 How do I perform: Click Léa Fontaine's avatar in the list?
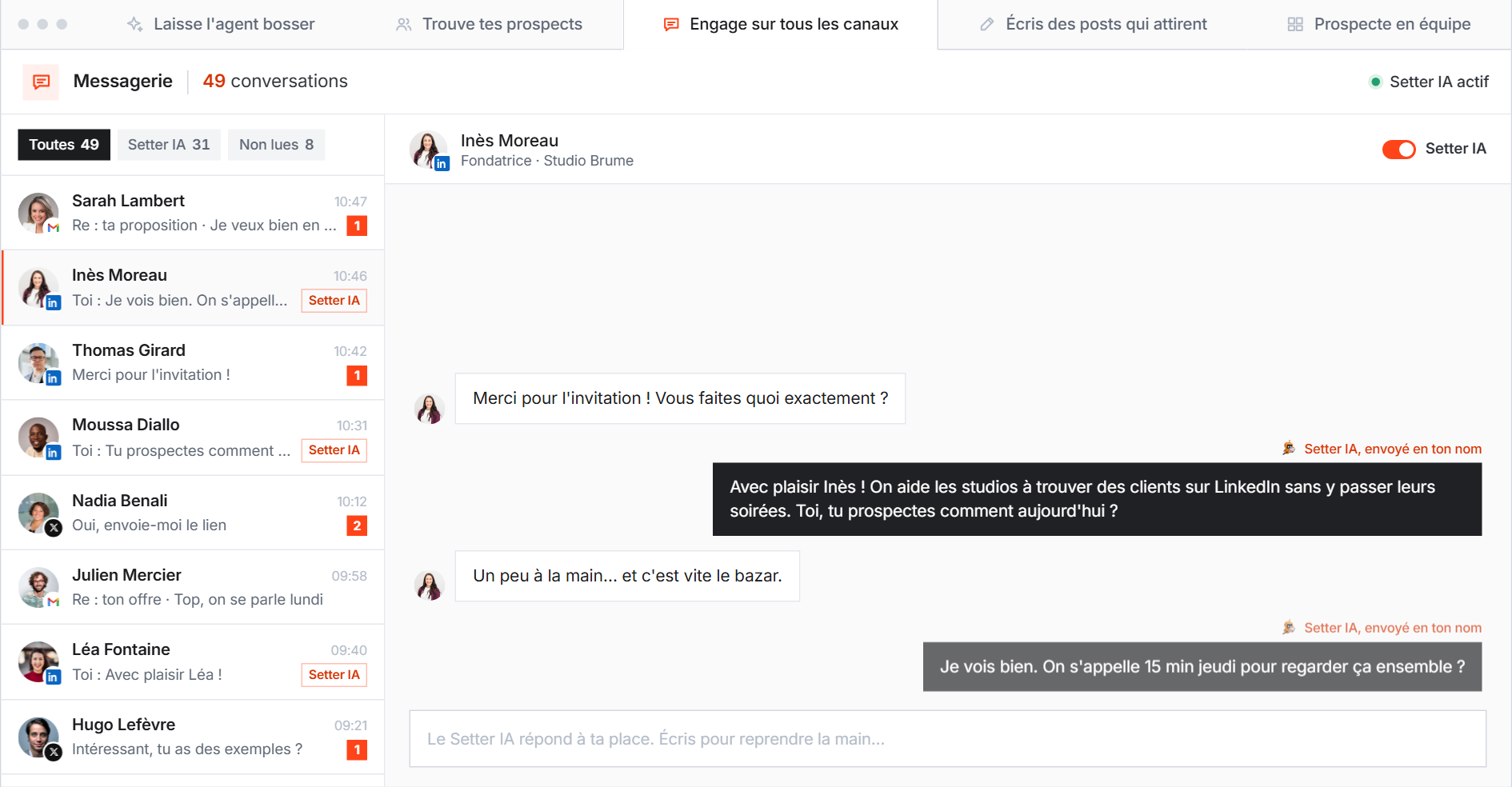coord(38,662)
